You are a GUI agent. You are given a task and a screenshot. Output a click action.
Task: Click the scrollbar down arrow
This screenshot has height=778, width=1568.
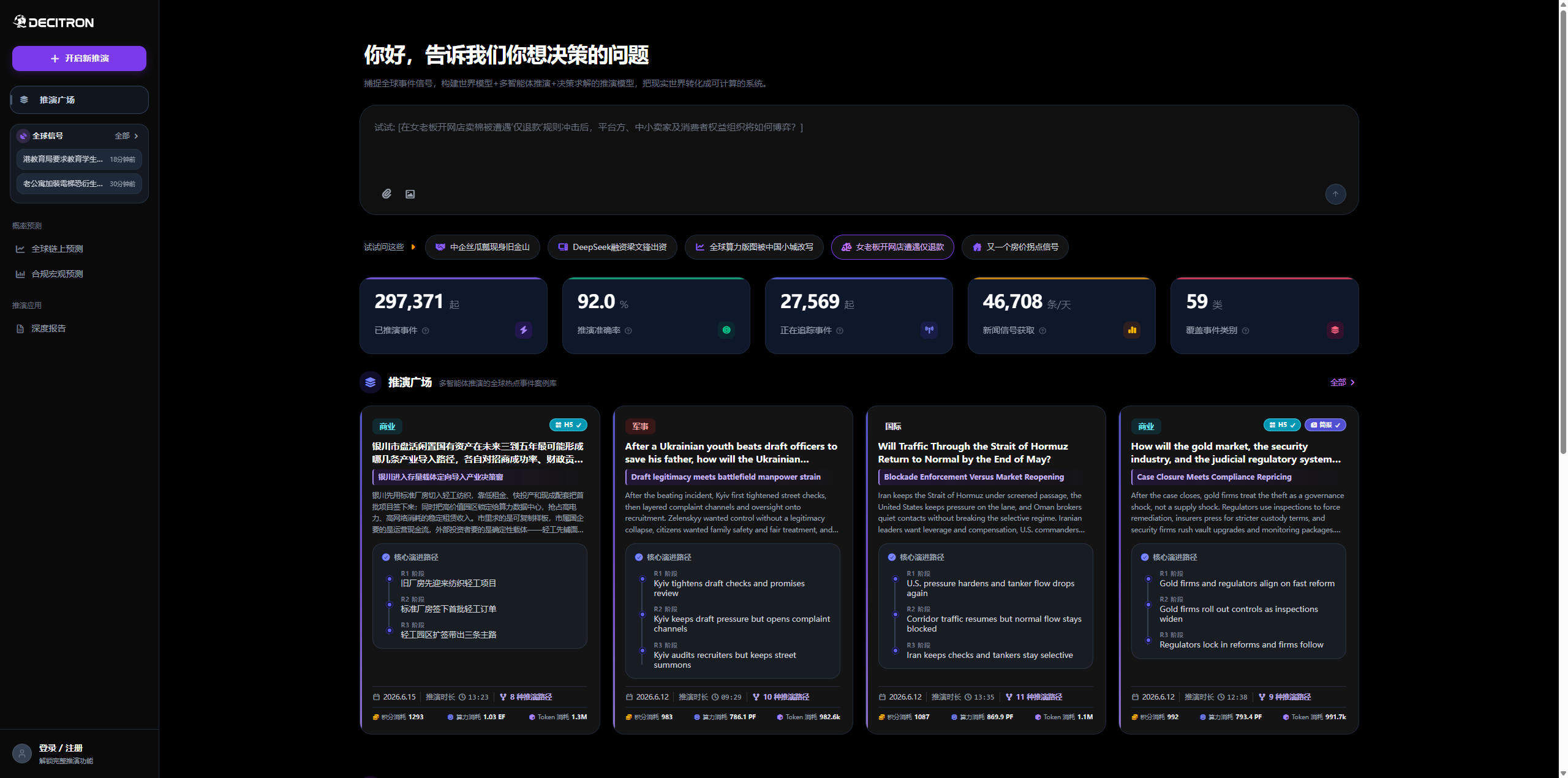pos(1563,773)
